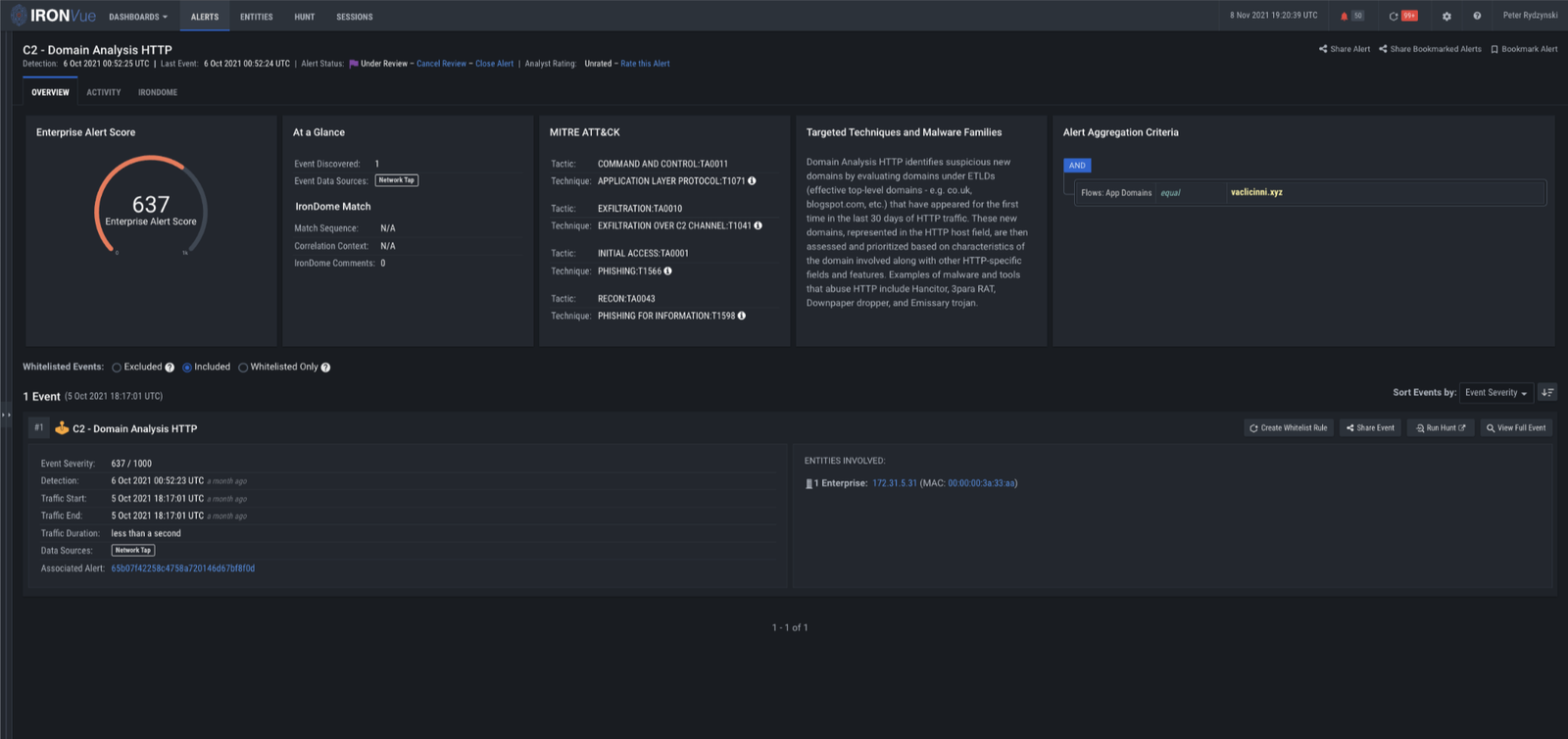Click the info icon beside APPLICATION LAYER PROTOCOL:T1071
This screenshot has width=1568, height=739.
(x=753, y=181)
